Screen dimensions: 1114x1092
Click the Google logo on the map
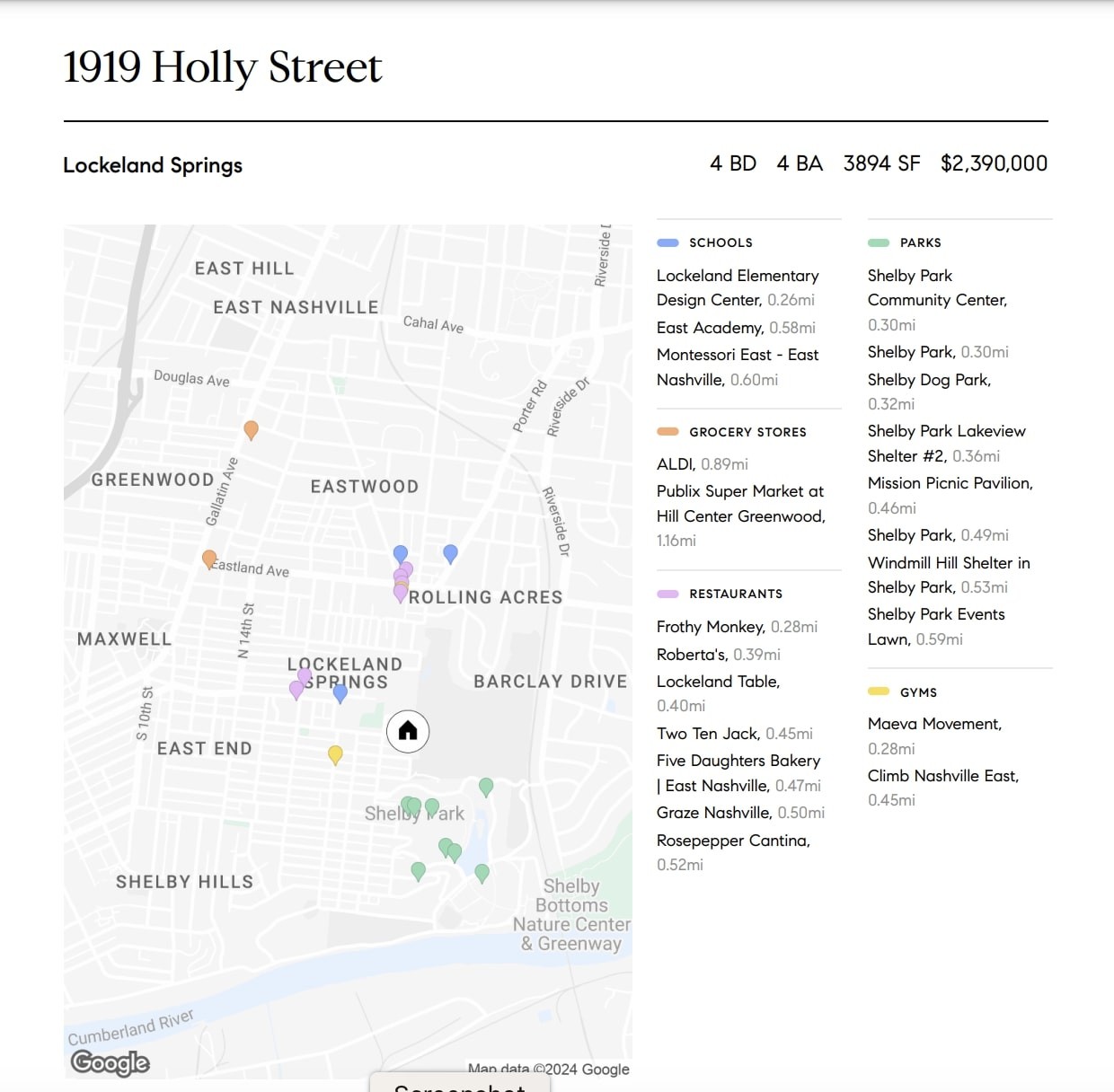(110, 1062)
